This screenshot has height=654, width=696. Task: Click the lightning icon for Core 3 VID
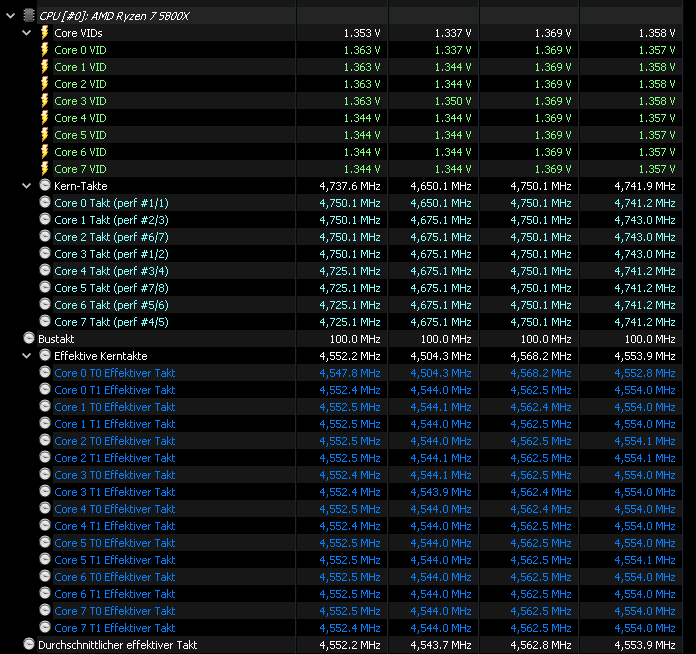pos(44,100)
